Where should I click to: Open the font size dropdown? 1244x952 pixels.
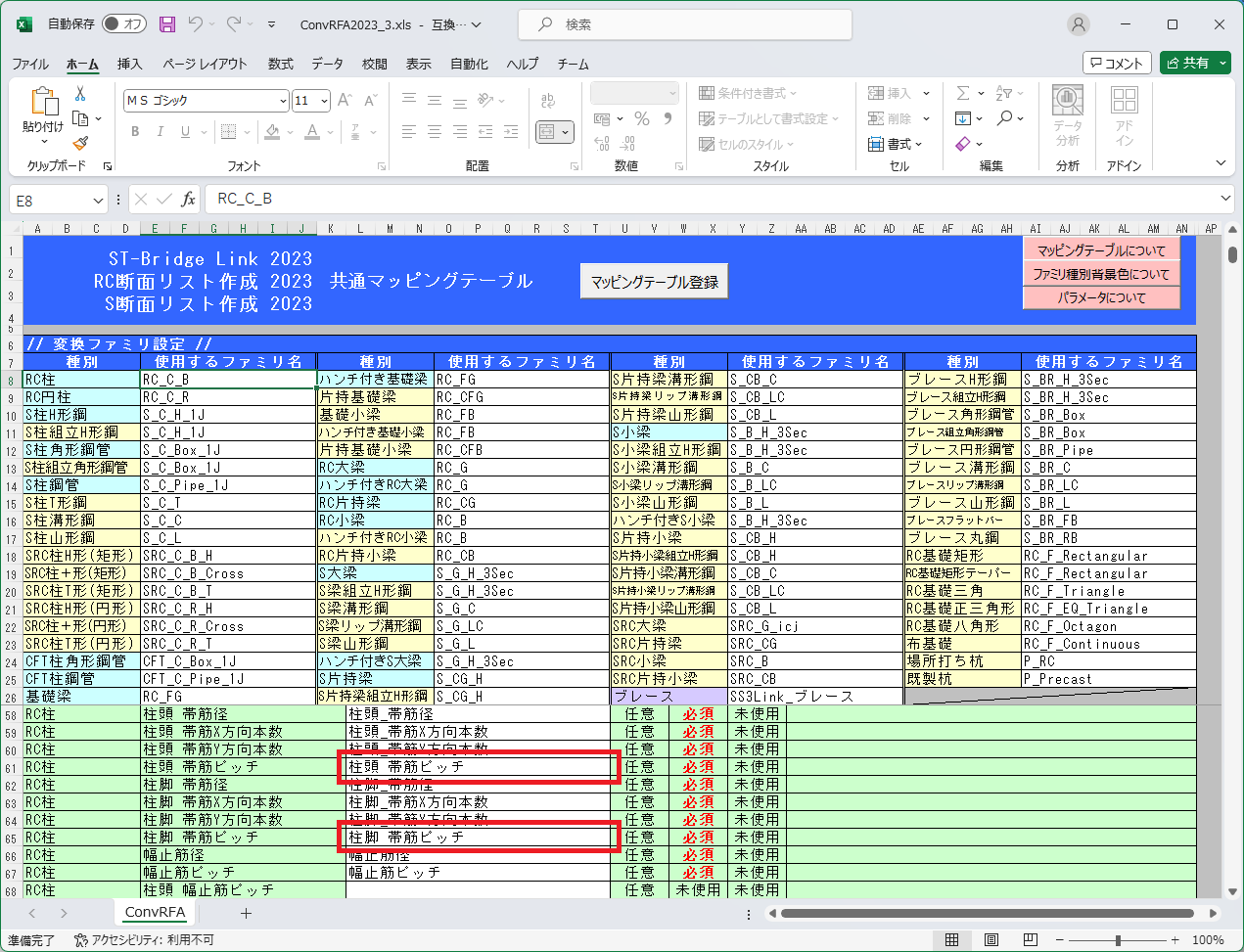tap(327, 101)
